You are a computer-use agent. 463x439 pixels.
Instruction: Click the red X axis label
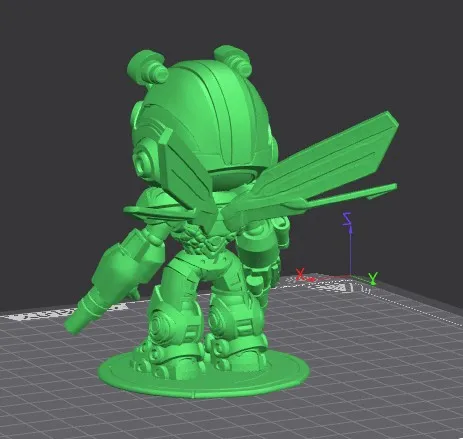point(300,274)
